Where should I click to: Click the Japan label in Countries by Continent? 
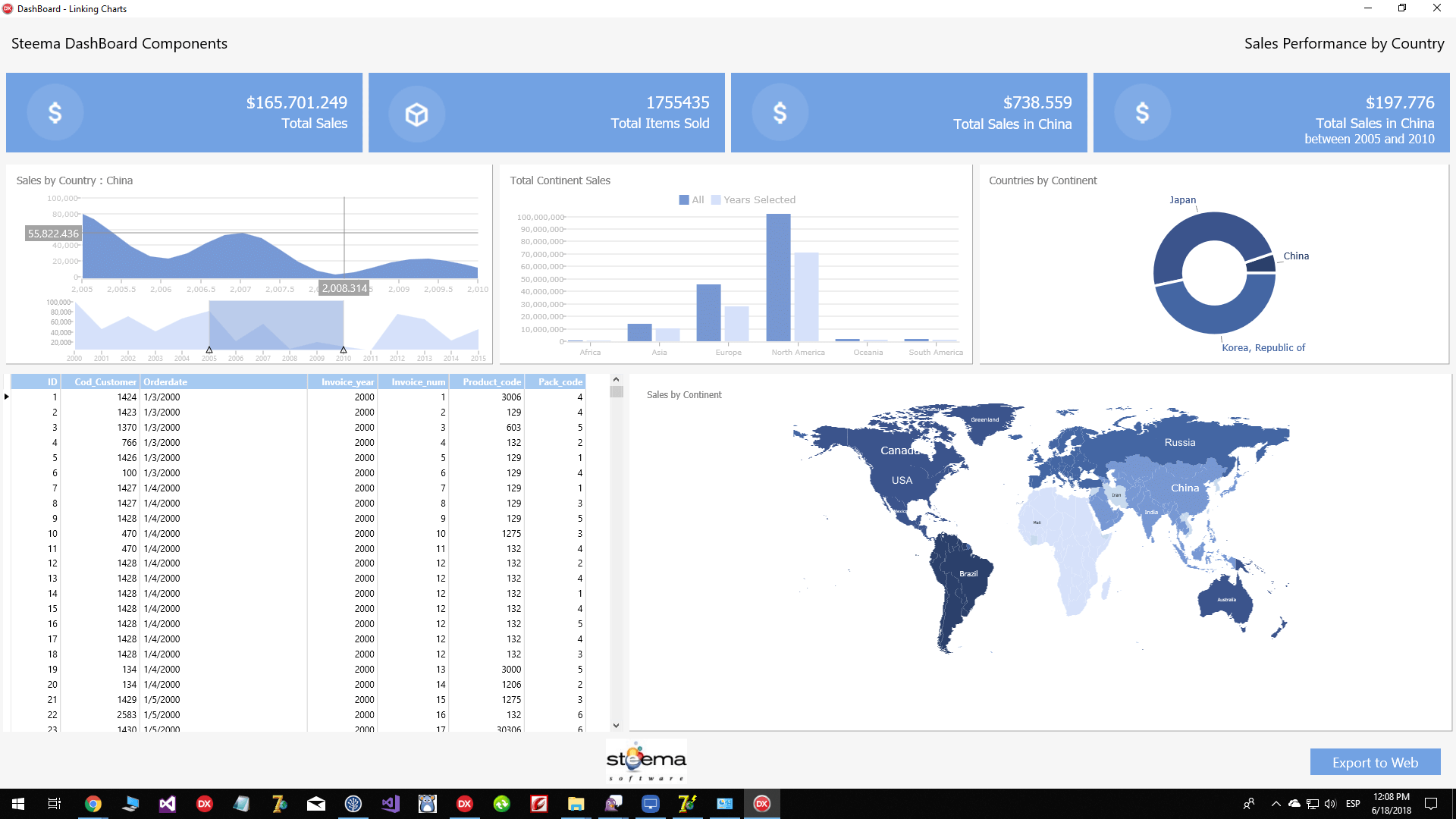pos(1183,200)
